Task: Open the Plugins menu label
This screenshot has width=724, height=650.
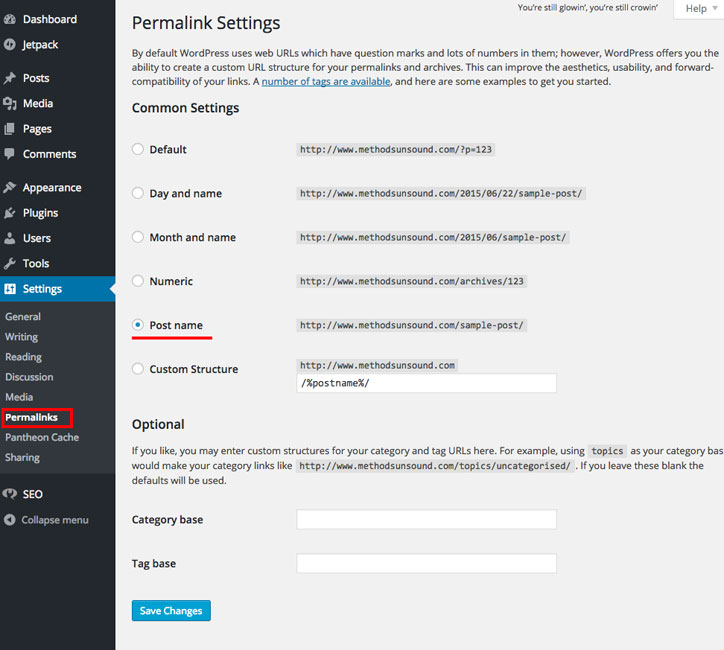Action: (x=41, y=213)
